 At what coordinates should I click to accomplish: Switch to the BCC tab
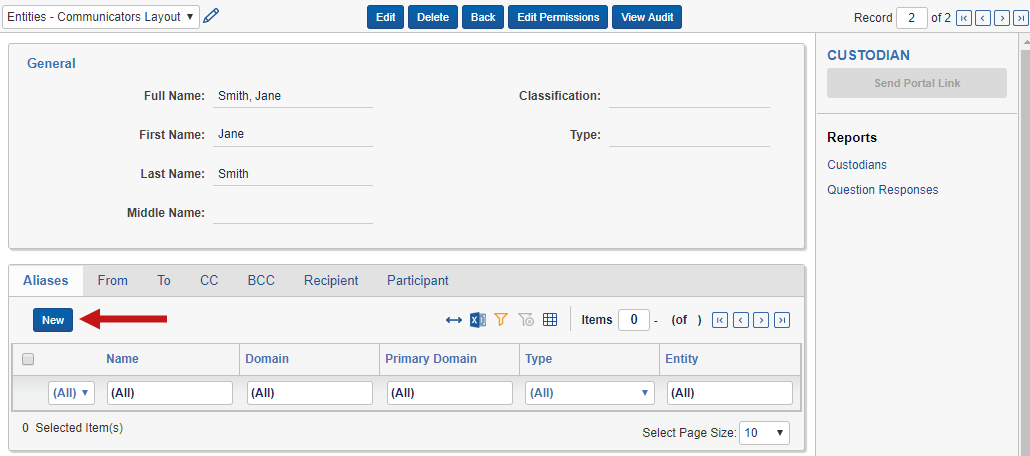pos(261,281)
